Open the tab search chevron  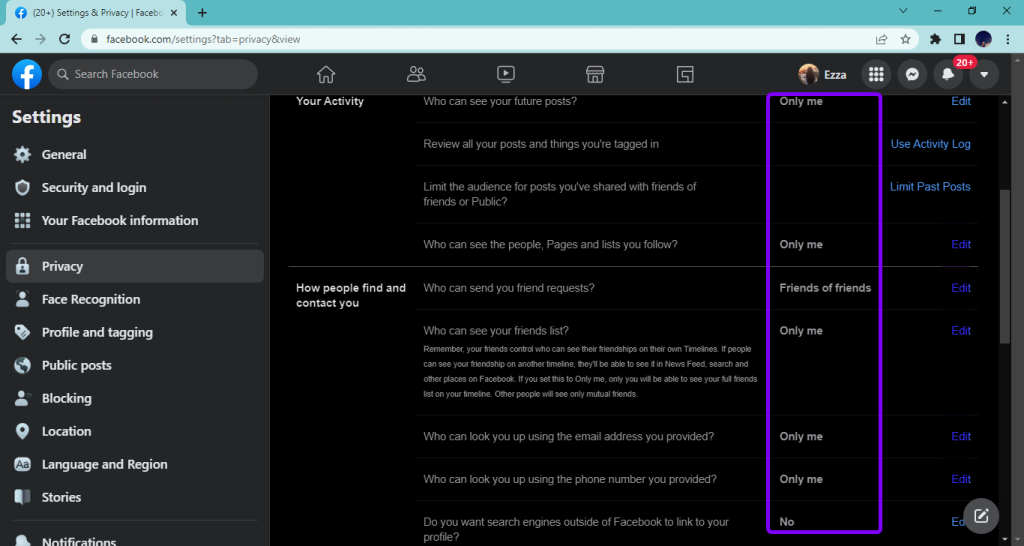[x=903, y=11]
